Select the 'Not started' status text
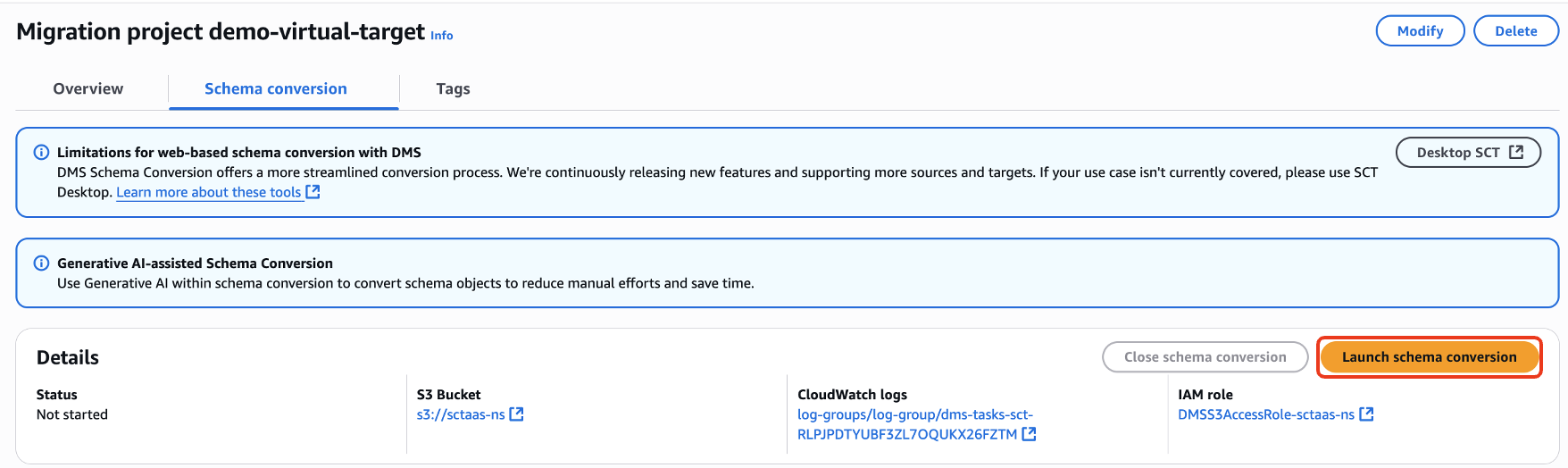The height and width of the screenshot is (468, 1568). [x=72, y=414]
